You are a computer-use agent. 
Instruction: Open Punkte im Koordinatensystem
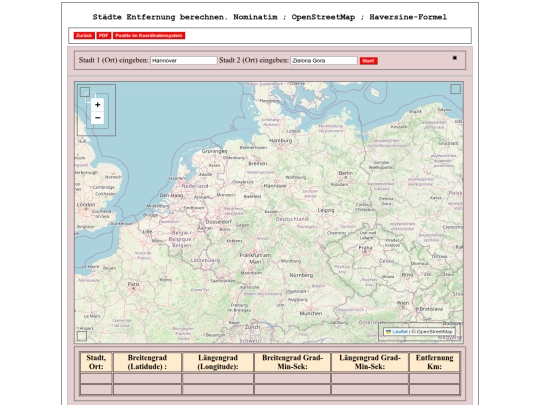click(149, 35)
